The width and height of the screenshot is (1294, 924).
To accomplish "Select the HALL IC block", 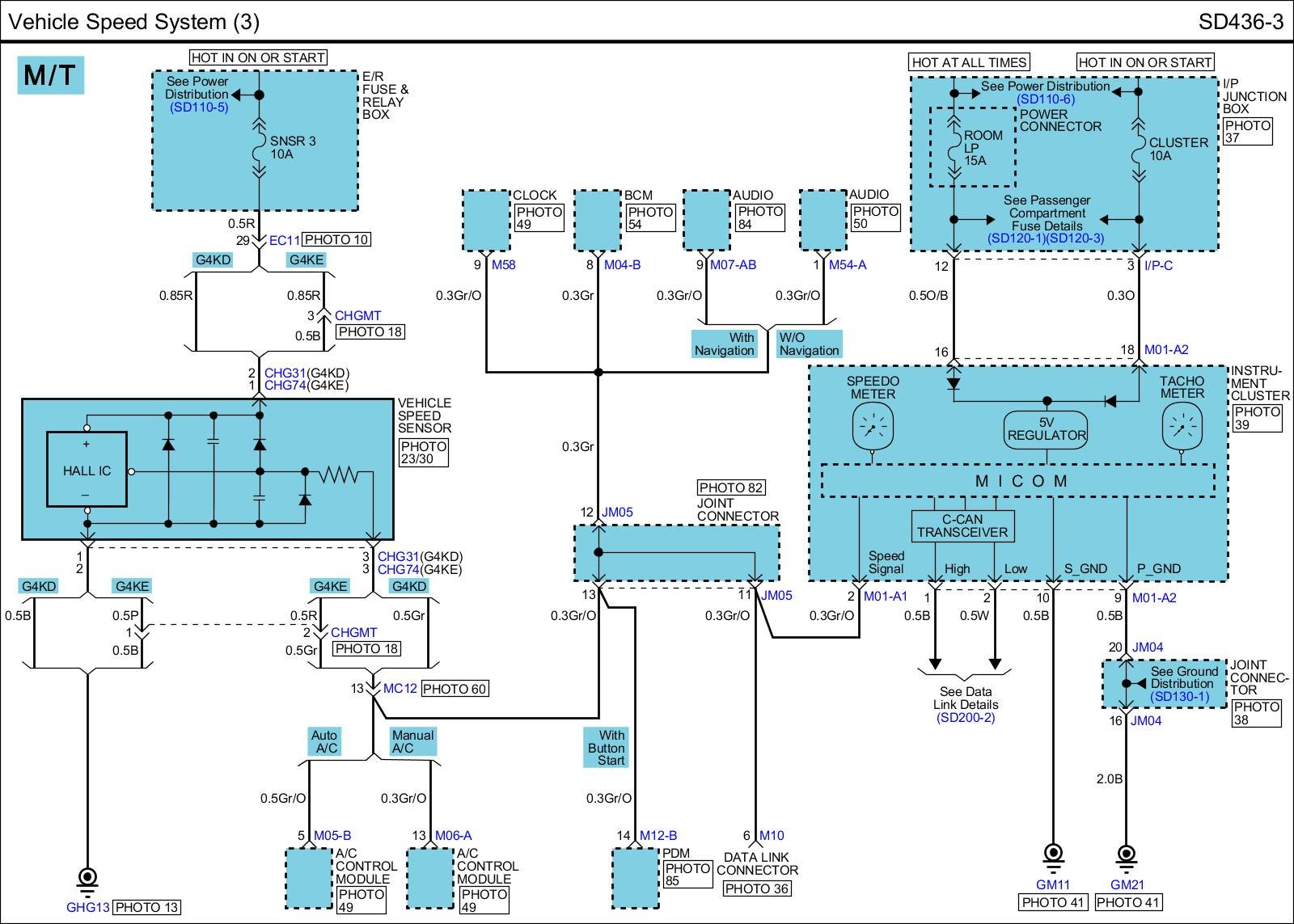I will click(x=87, y=470).
